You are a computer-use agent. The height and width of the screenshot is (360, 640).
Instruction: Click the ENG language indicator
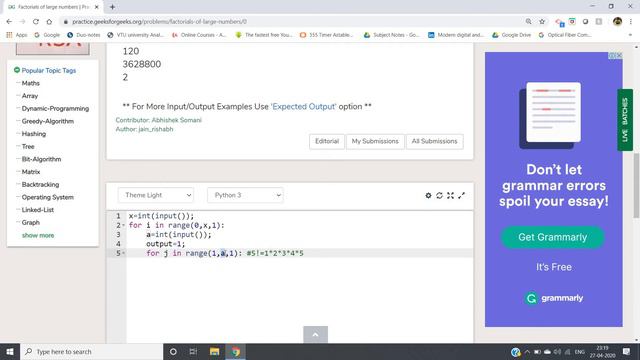(580, 352)
